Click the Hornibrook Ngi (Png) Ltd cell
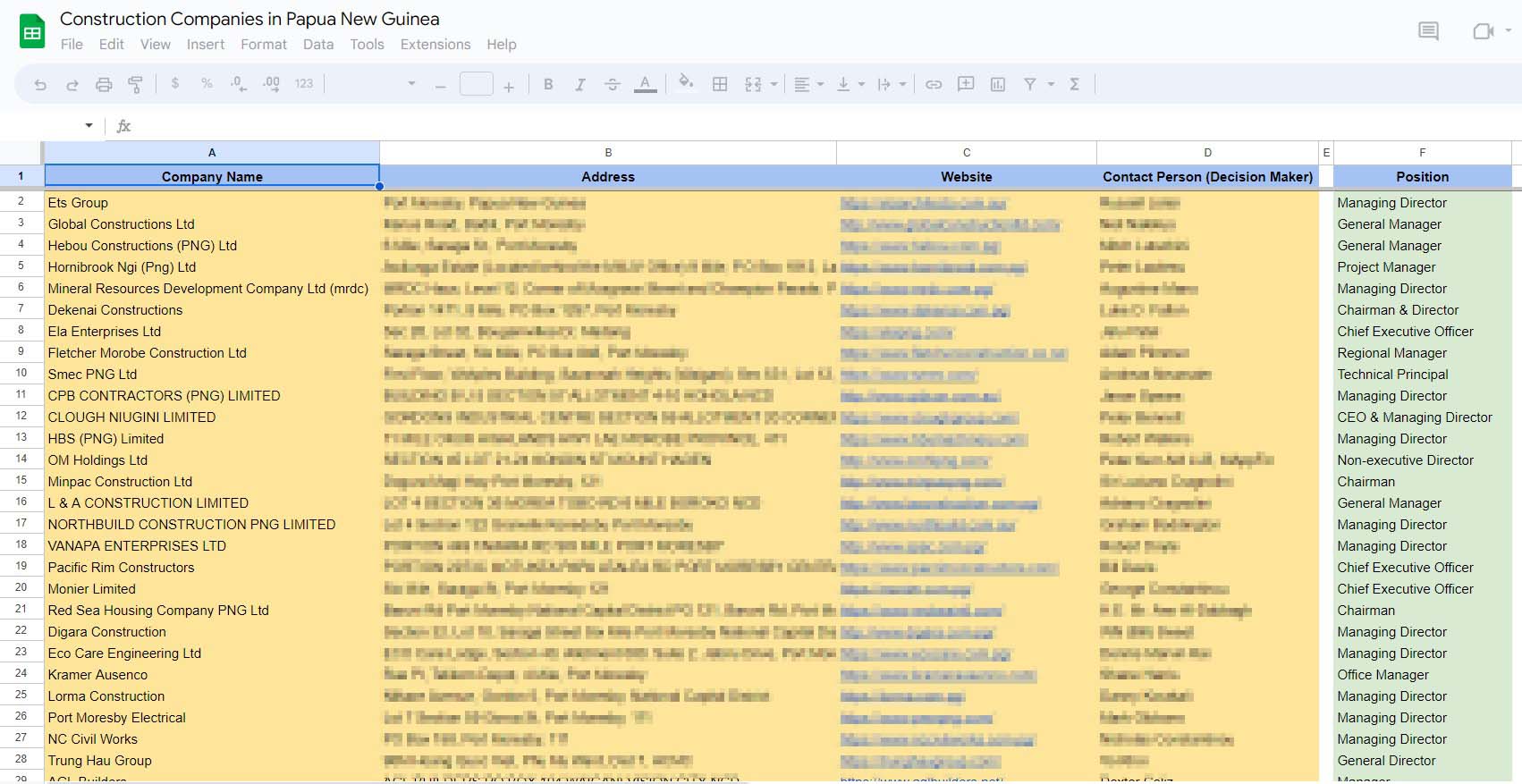 (212, 267)
